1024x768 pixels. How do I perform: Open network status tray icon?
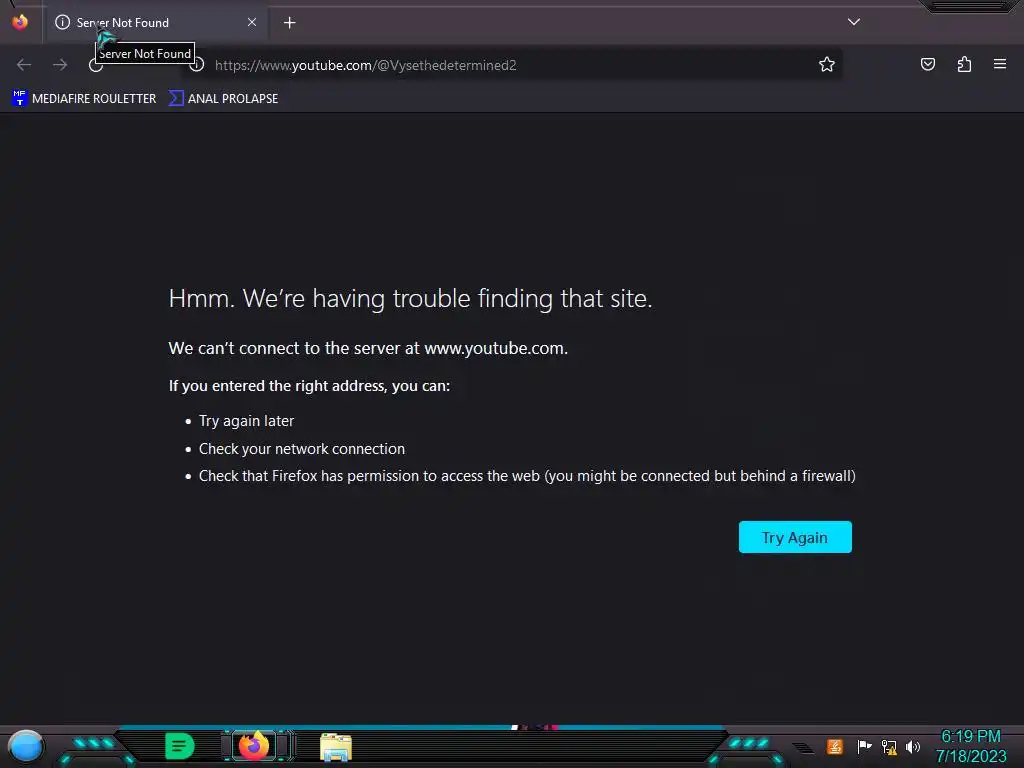pos(889,747)
